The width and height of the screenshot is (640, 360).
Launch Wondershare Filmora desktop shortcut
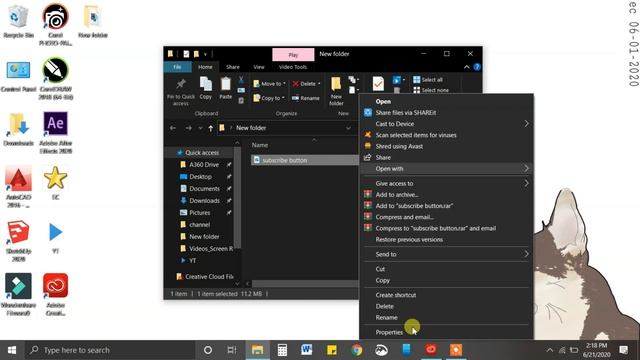18,294
